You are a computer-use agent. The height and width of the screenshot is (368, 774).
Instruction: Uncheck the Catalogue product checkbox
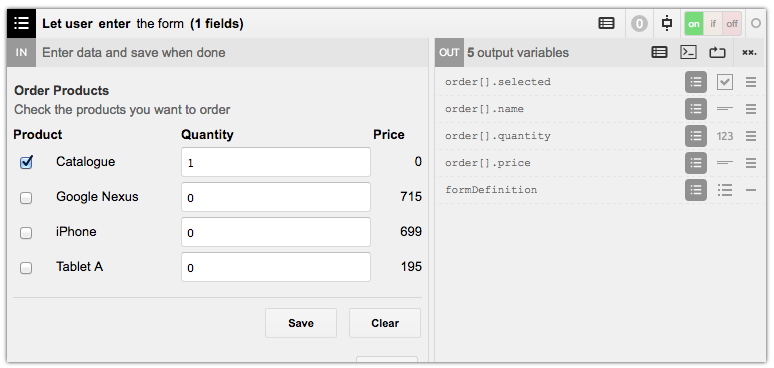click(26, 162)
